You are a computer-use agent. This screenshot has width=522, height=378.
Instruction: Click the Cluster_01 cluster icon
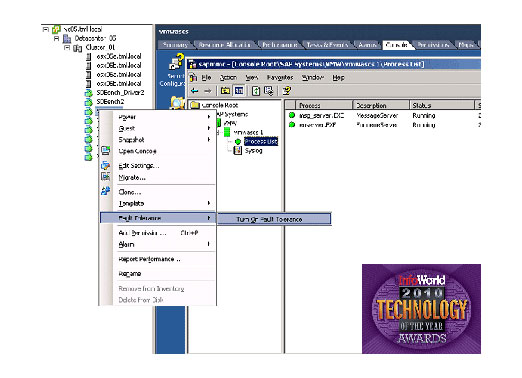click(x=78, y=48)
